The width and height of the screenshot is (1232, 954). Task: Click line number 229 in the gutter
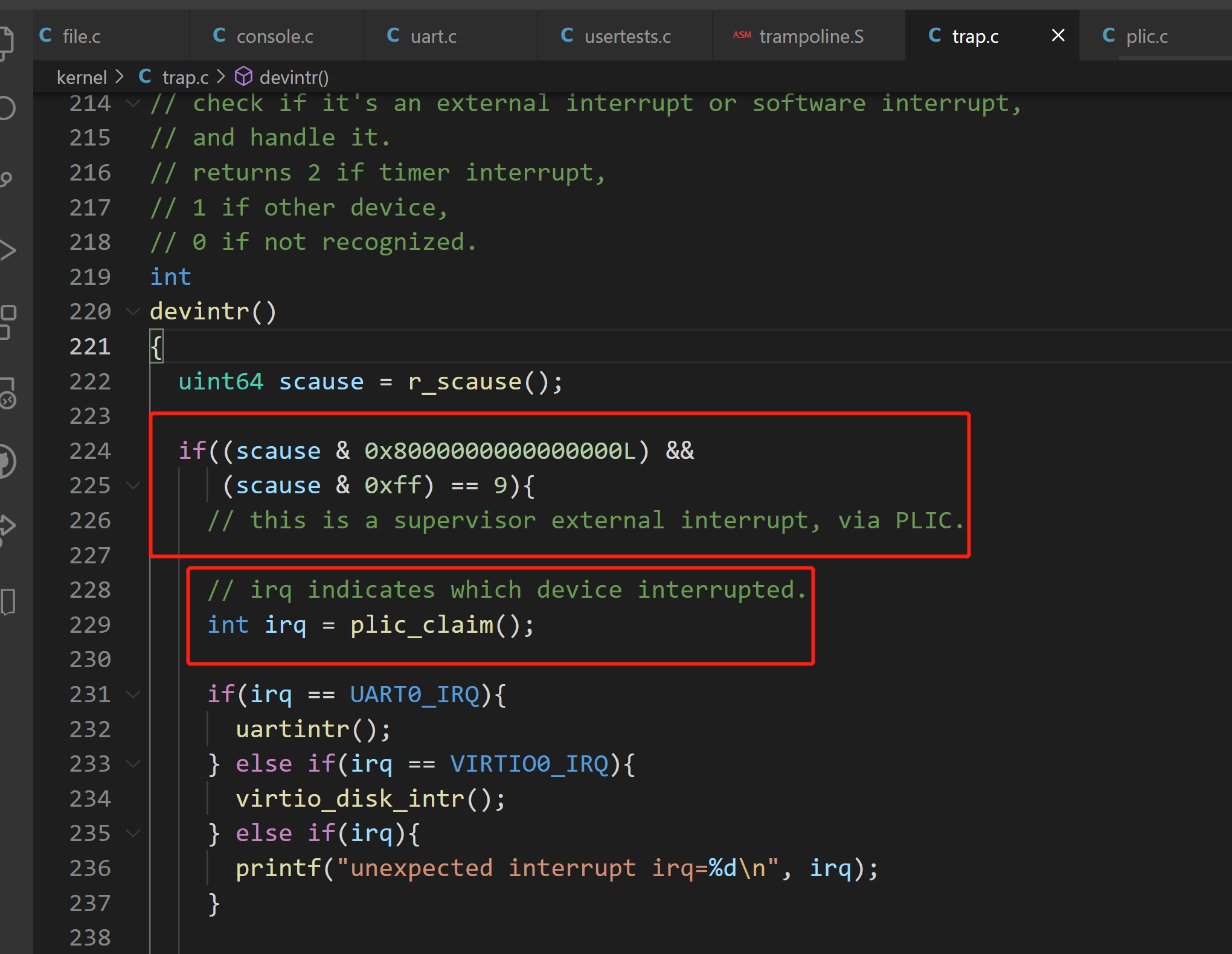90,624
